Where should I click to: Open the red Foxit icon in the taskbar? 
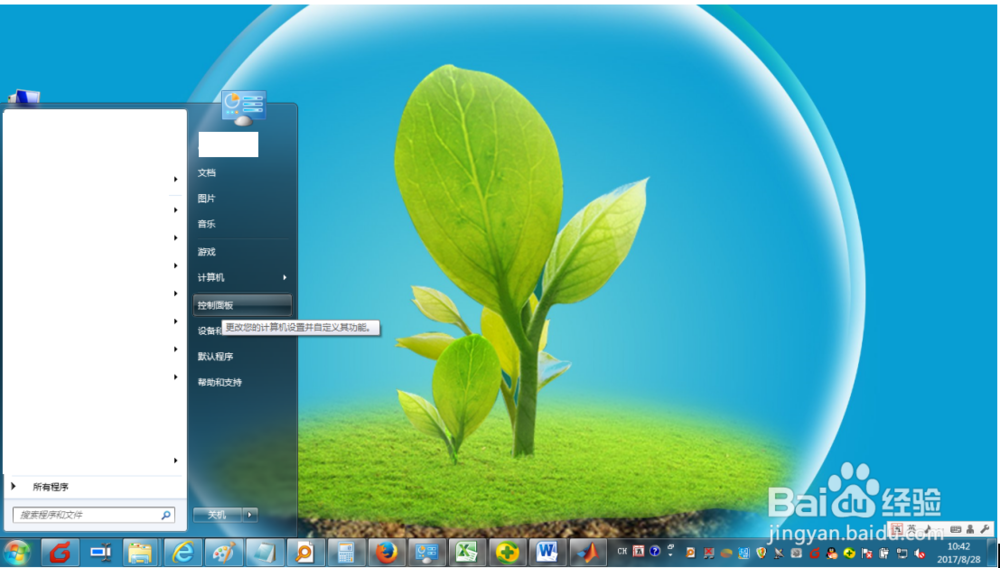point(61,553)
